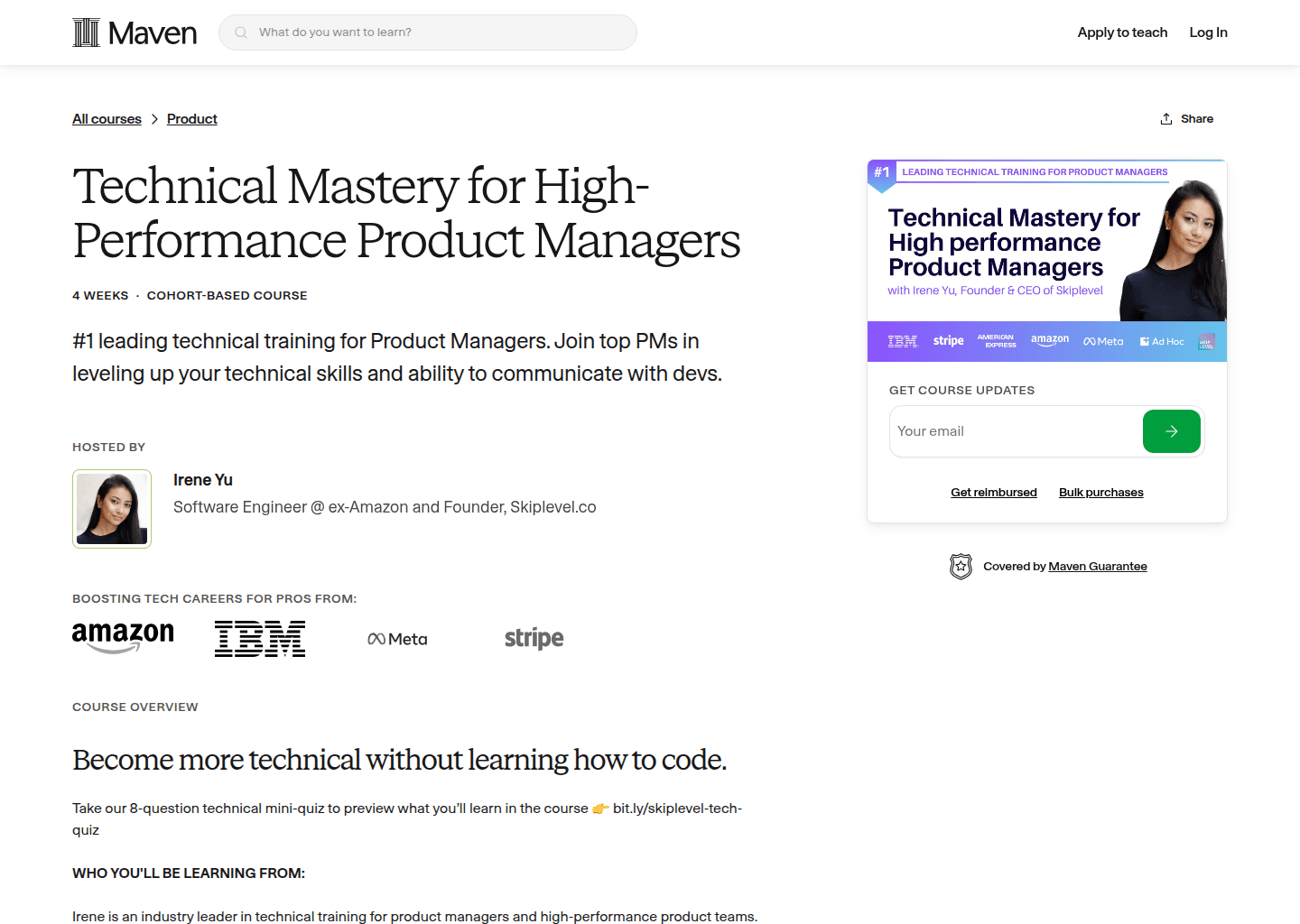This screenshot has width=1300, height=924.
Task: Open the Bulk purchases link
Action: point(1100,492)
